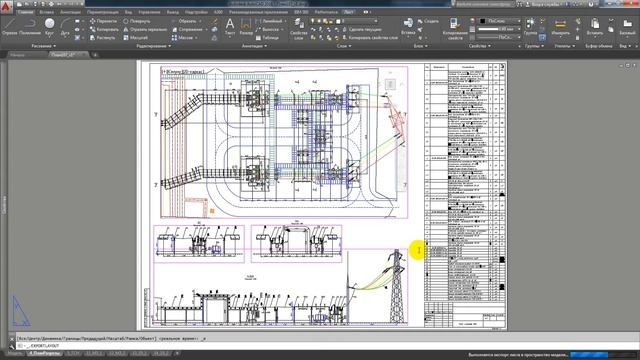Click Сделать текущим layer button
This screenshot has height=360, width=640.
[x=362, y=29]
